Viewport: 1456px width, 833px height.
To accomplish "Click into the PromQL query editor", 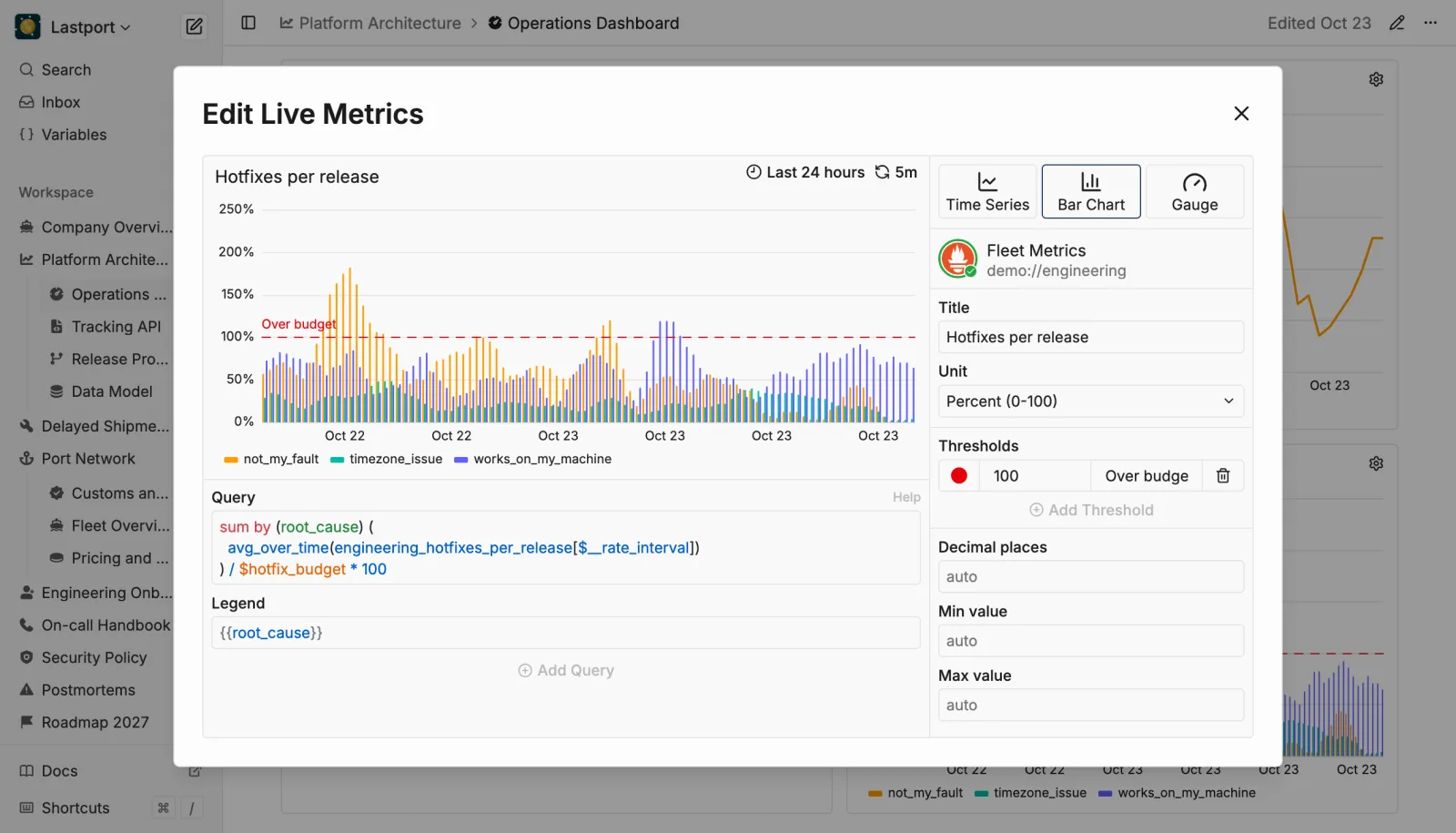I will (566, 548).
